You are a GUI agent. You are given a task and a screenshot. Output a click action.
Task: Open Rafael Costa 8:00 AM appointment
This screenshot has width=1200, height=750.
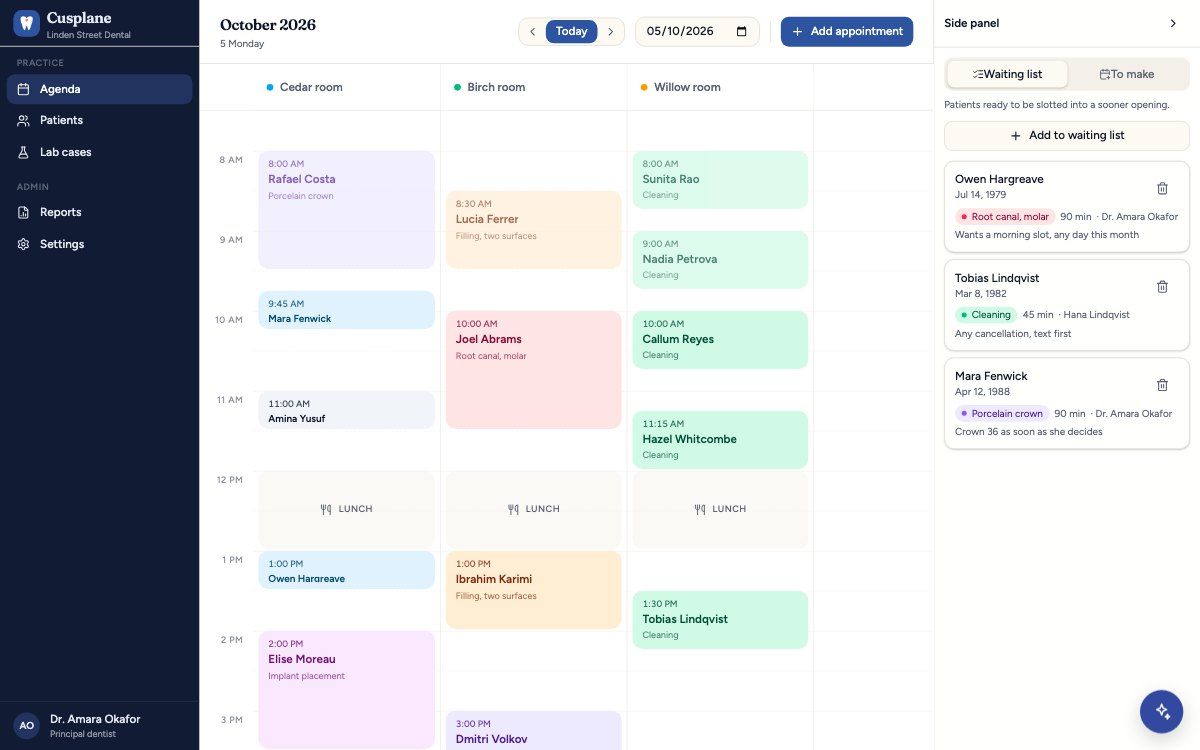(346, 210)
